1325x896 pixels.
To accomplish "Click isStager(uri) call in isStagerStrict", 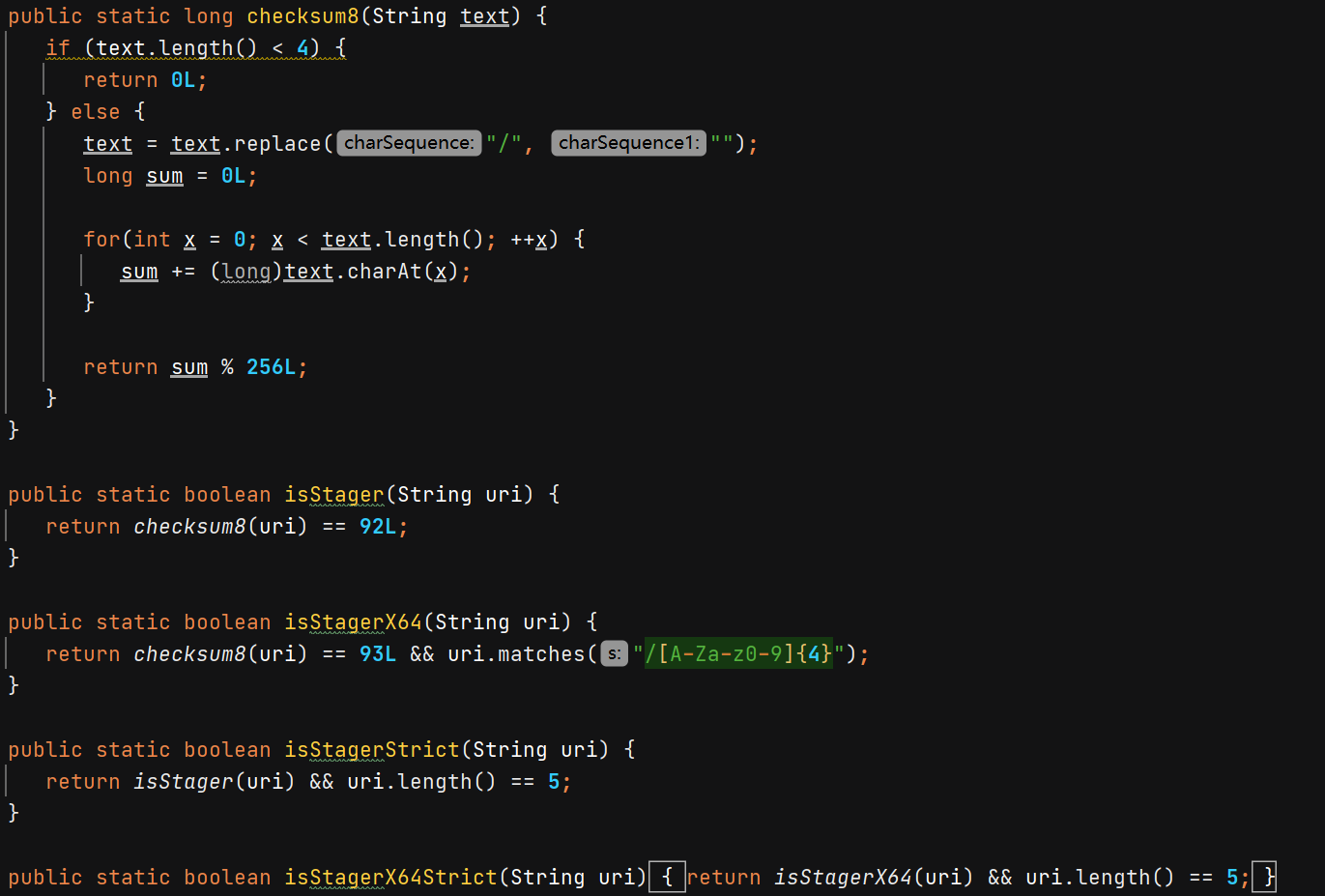I will click(214, 782).
